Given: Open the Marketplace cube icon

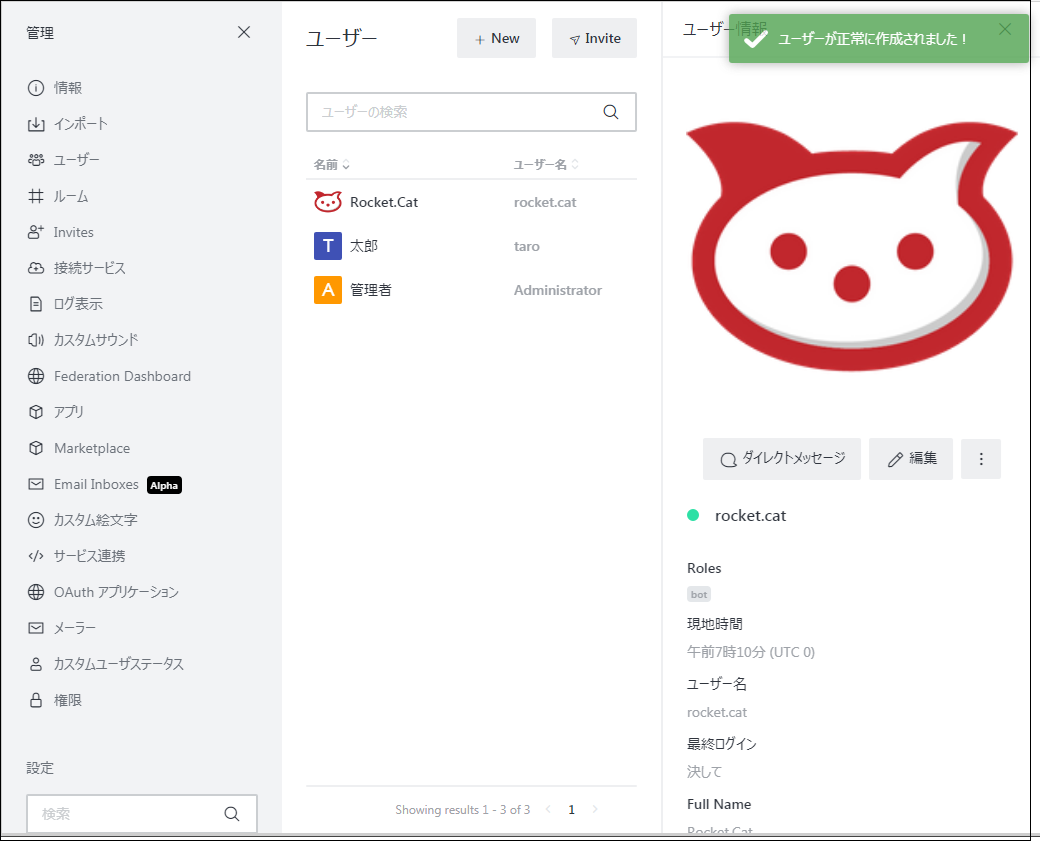Looking at the screenshot, I should click(36, 448).
